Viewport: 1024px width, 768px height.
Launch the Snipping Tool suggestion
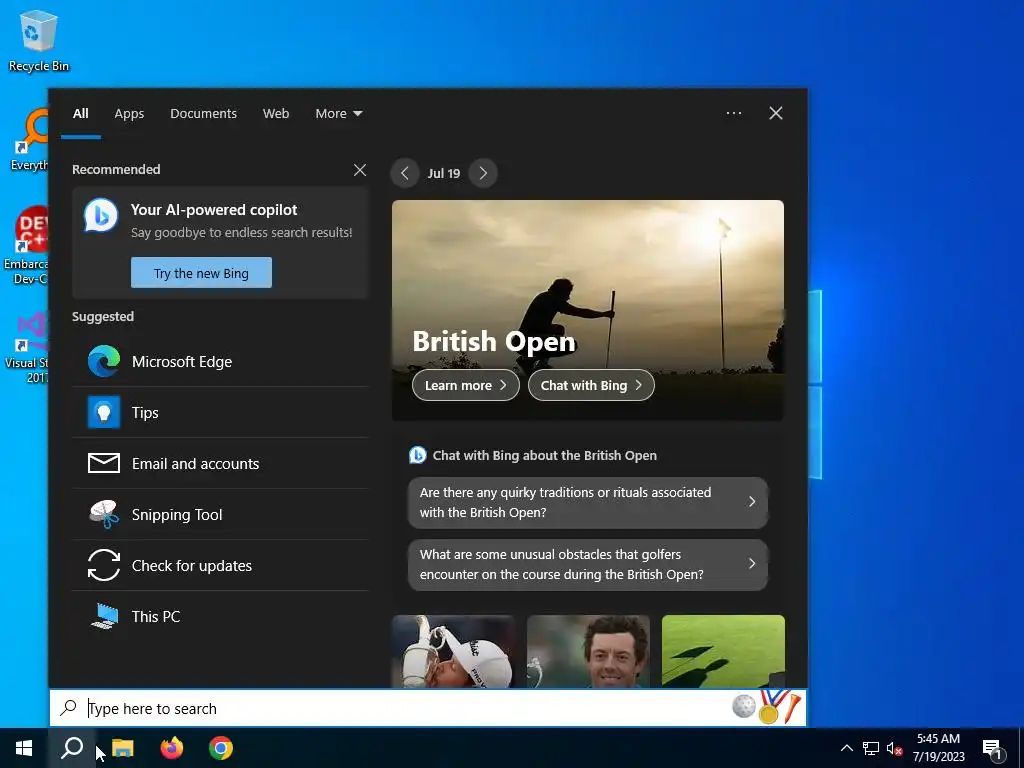[x=220, y=515]
